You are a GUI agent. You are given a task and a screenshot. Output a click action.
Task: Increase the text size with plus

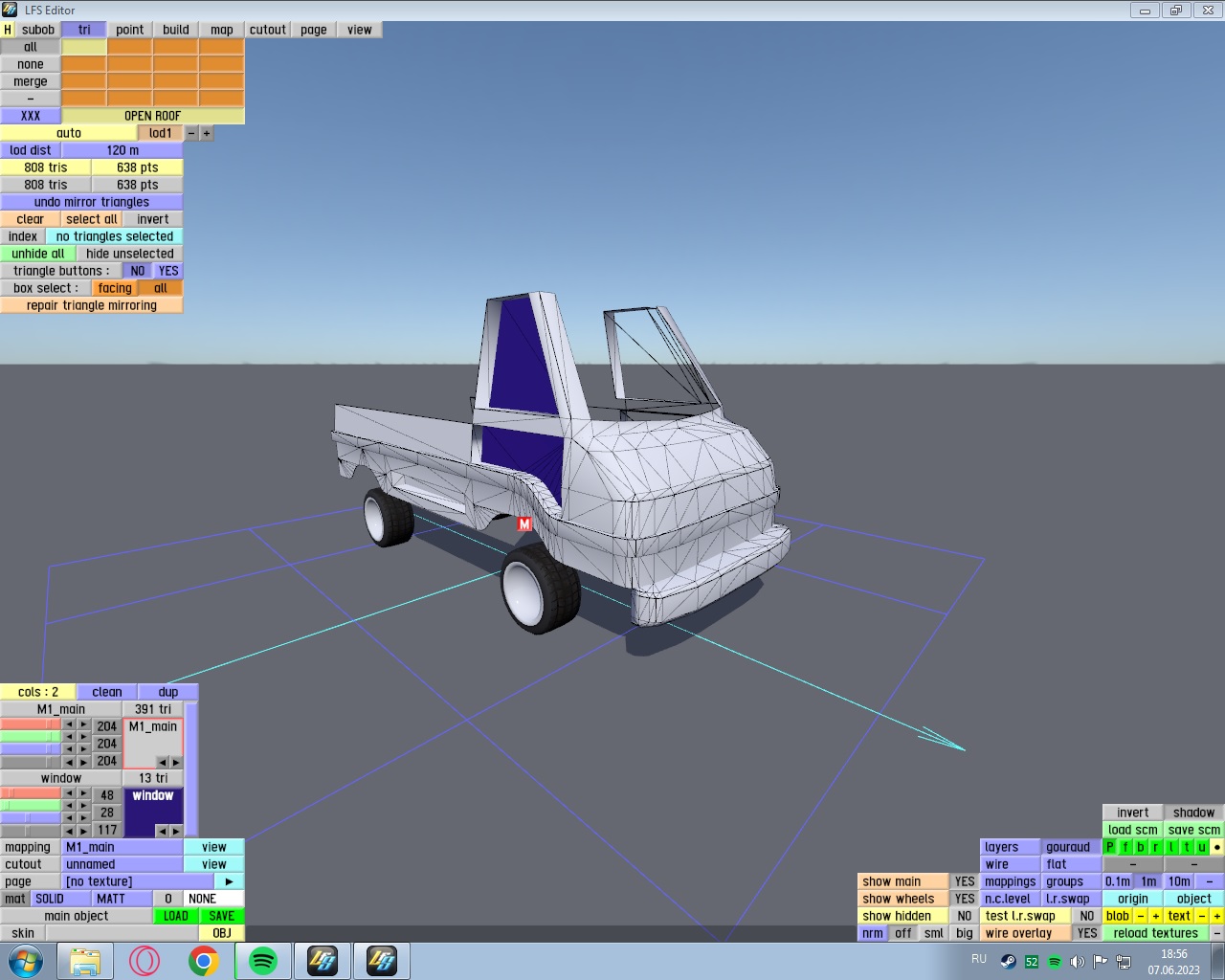pos(1217,916)
